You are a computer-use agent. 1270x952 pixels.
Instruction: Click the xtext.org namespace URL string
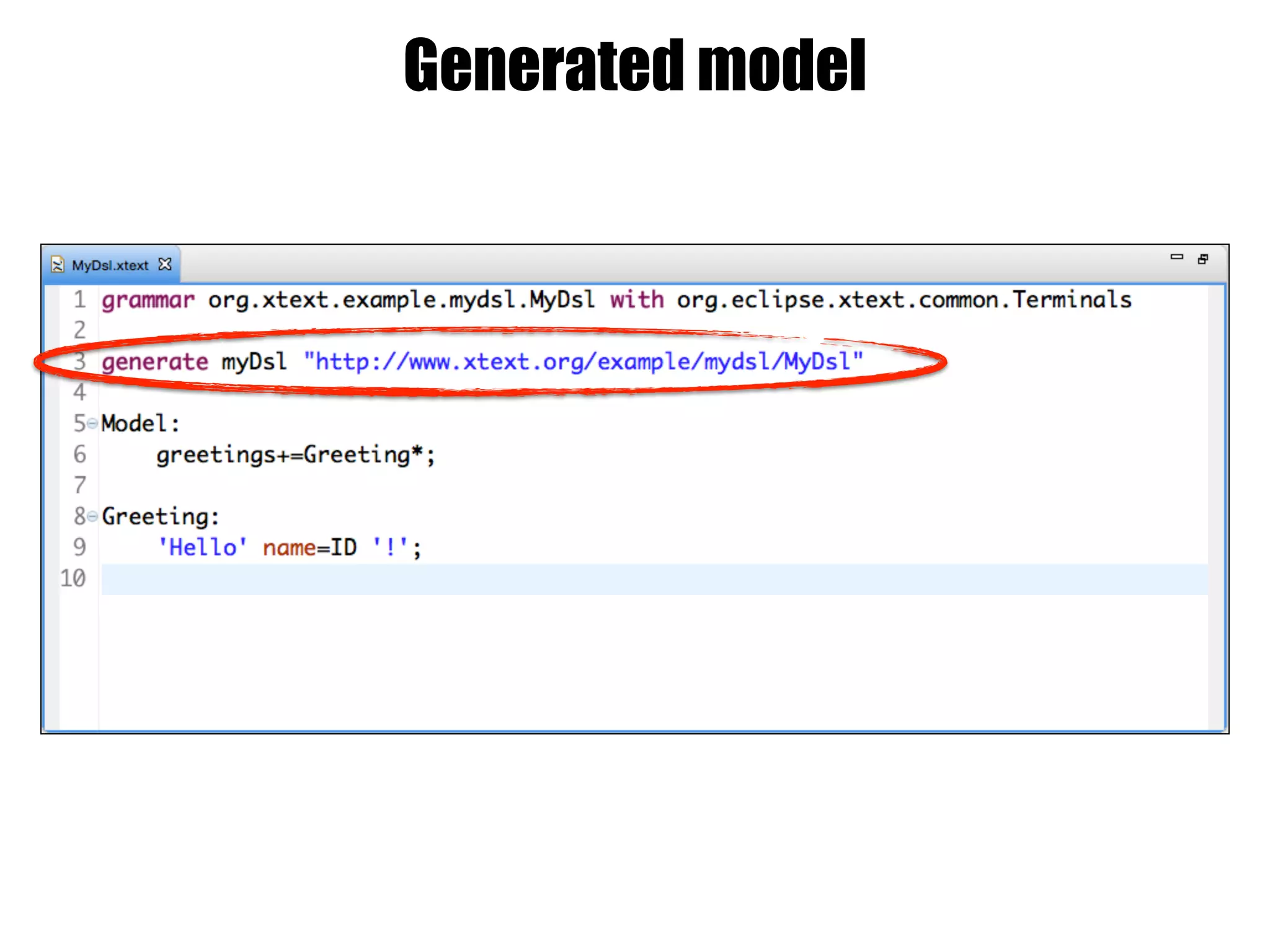tap(583, 362)
